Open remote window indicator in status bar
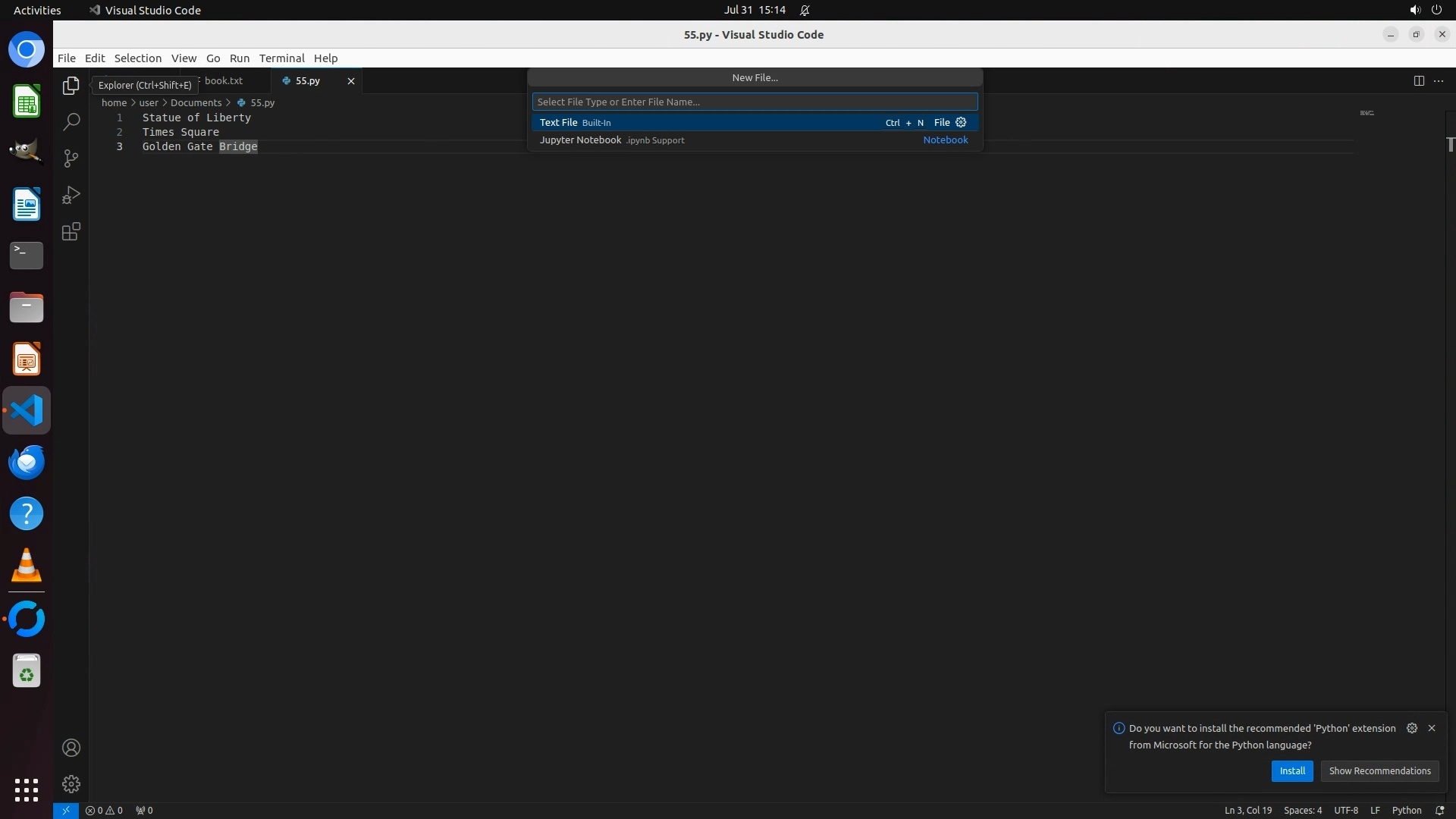Image resolution: width=1456 pixels, height=819 pixels. pyautogui.click(x=66, y=810)
